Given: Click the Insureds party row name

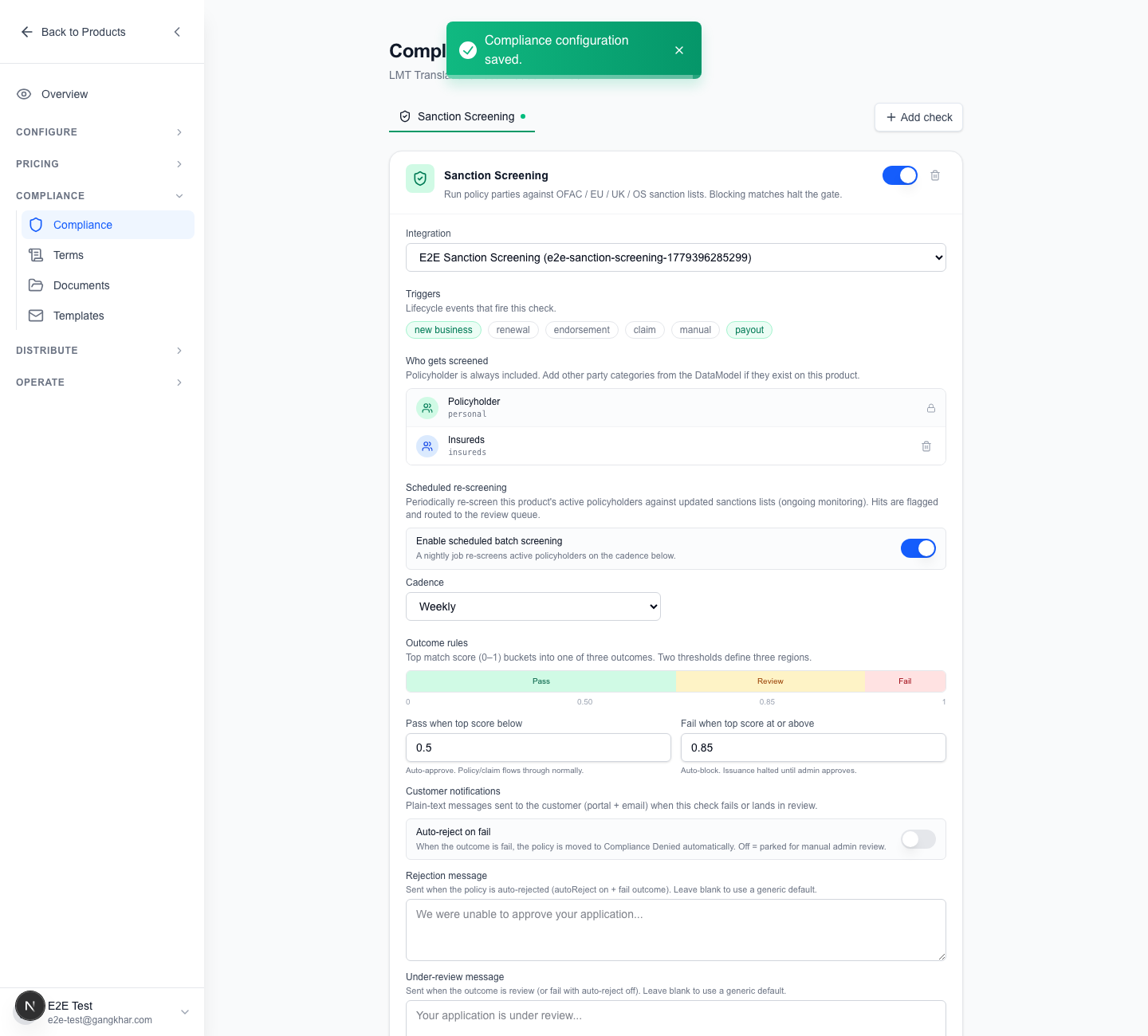Looking at the screenshot, I should pos(466,440).
